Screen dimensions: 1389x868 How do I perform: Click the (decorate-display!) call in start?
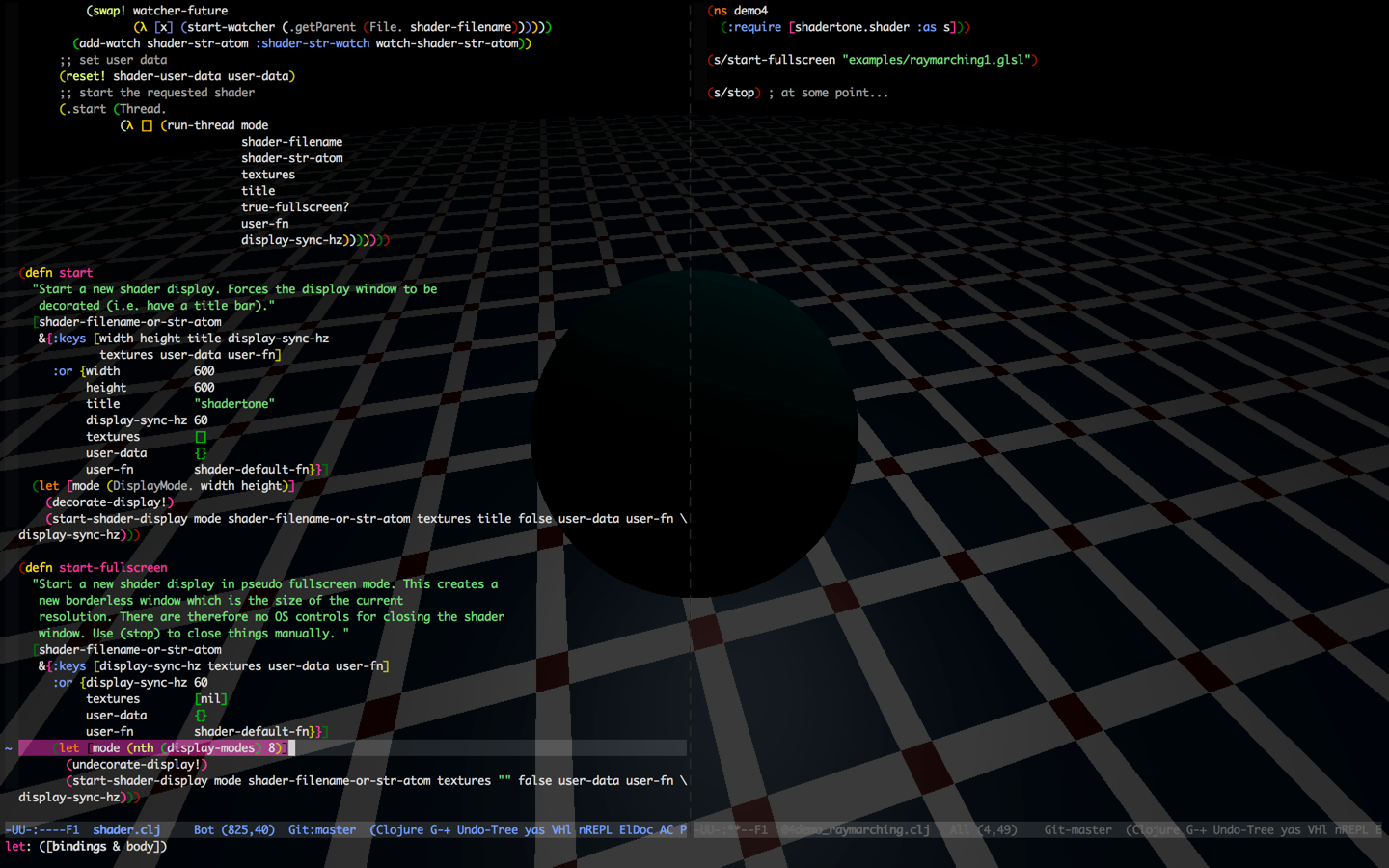click(x=110, y=502)
